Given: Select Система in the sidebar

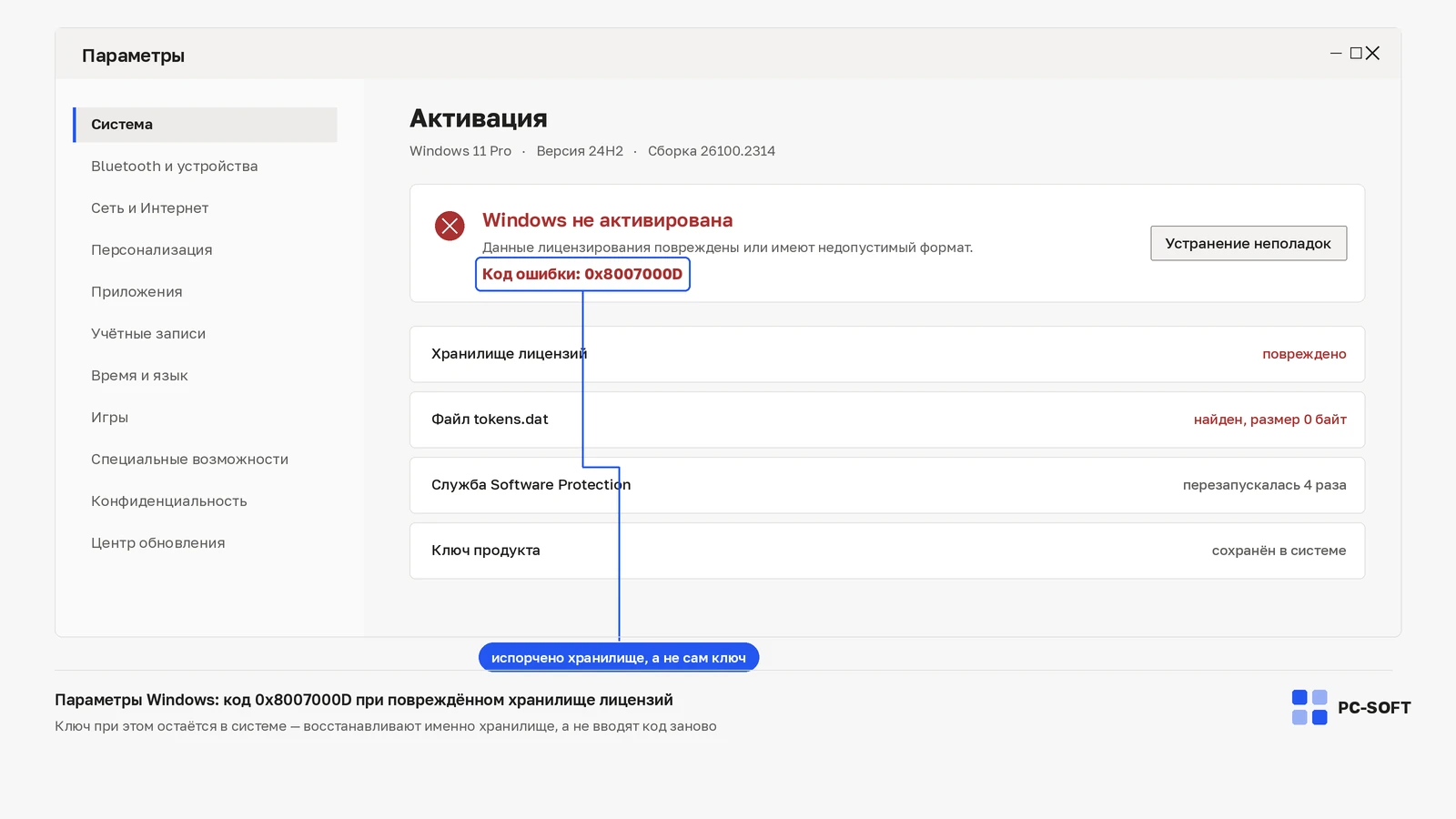Looking at the screenshot, I should (206, 125).
